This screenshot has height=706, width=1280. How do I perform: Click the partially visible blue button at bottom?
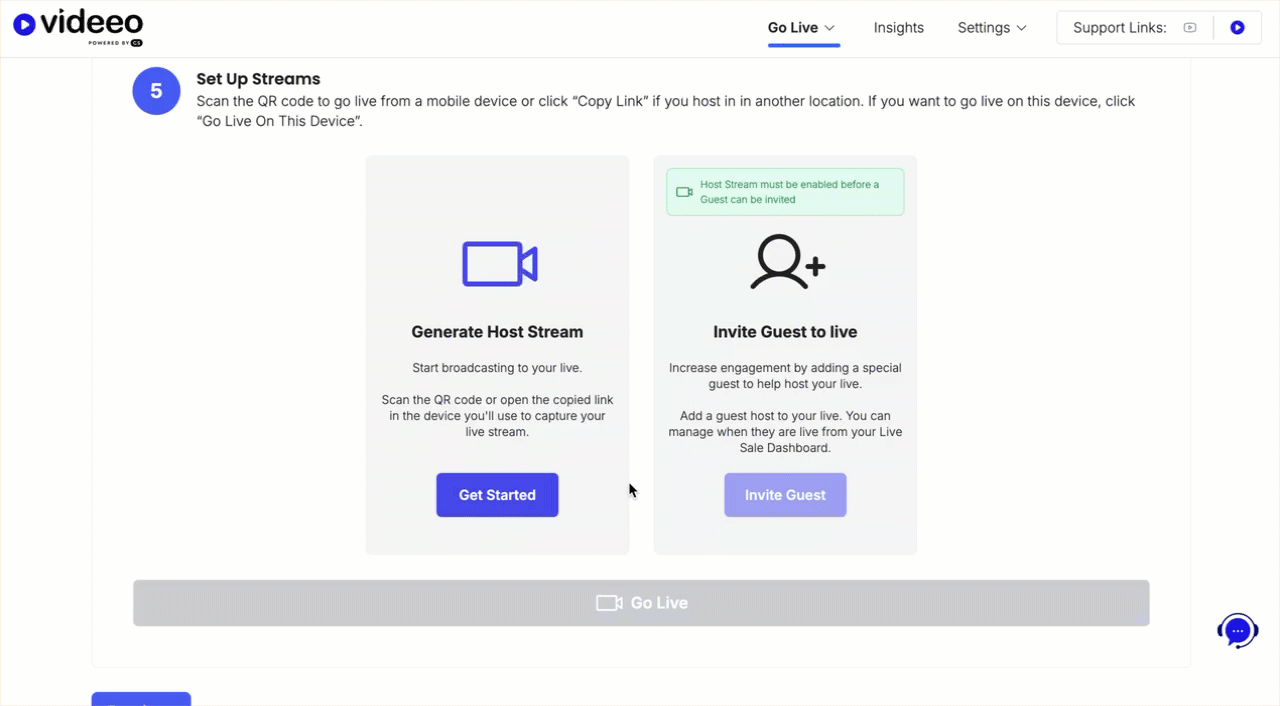[141, 699]
